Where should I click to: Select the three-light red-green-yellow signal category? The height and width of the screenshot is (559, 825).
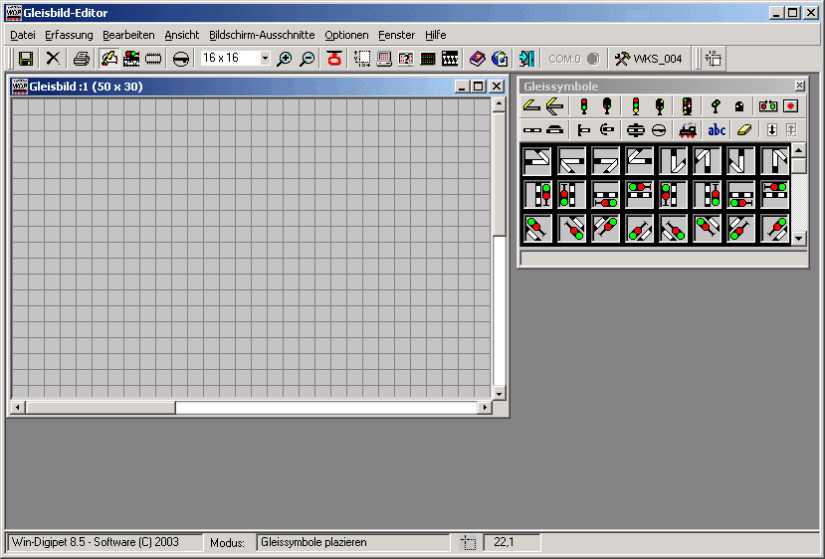(x=636, y=106)
